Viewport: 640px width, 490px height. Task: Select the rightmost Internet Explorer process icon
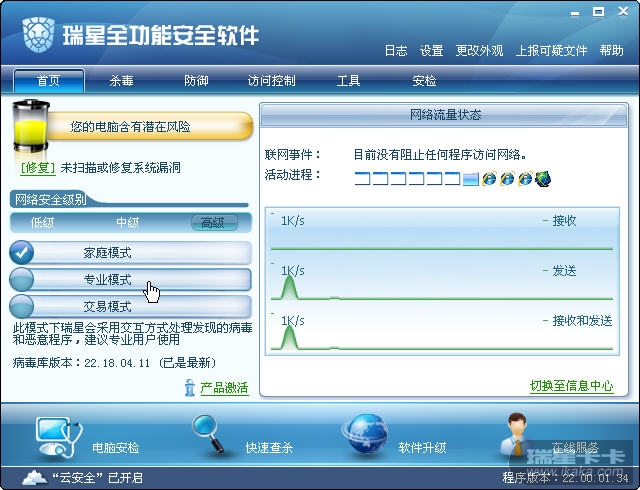tap(525, 178)
